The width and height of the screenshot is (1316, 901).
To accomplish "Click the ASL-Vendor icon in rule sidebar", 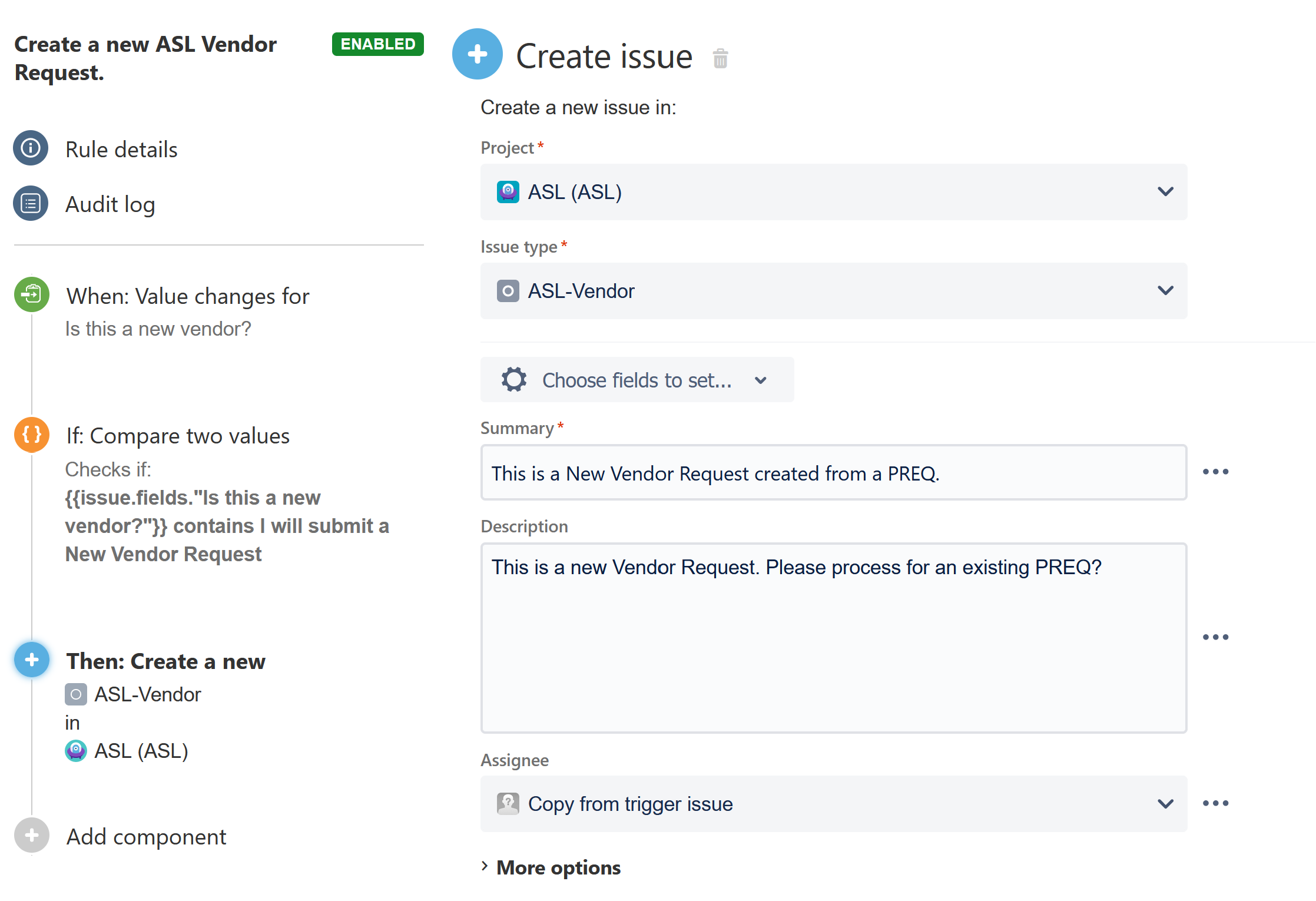I will click(76, 694).
